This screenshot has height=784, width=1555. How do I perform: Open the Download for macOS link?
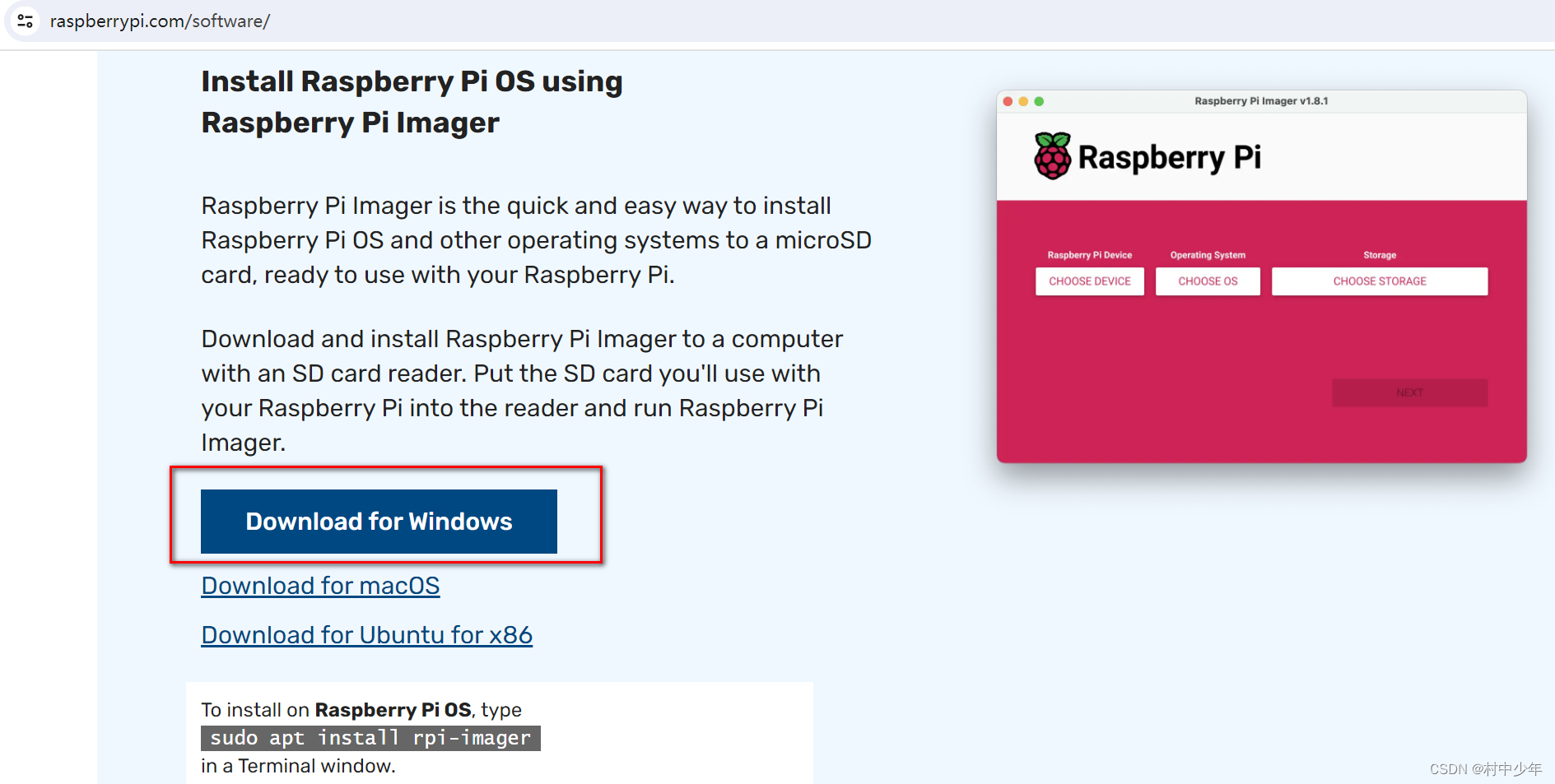(x=320, y=586)
